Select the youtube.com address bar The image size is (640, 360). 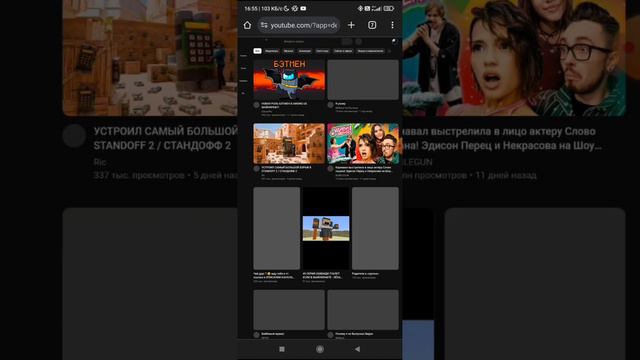tap(299, 25)
